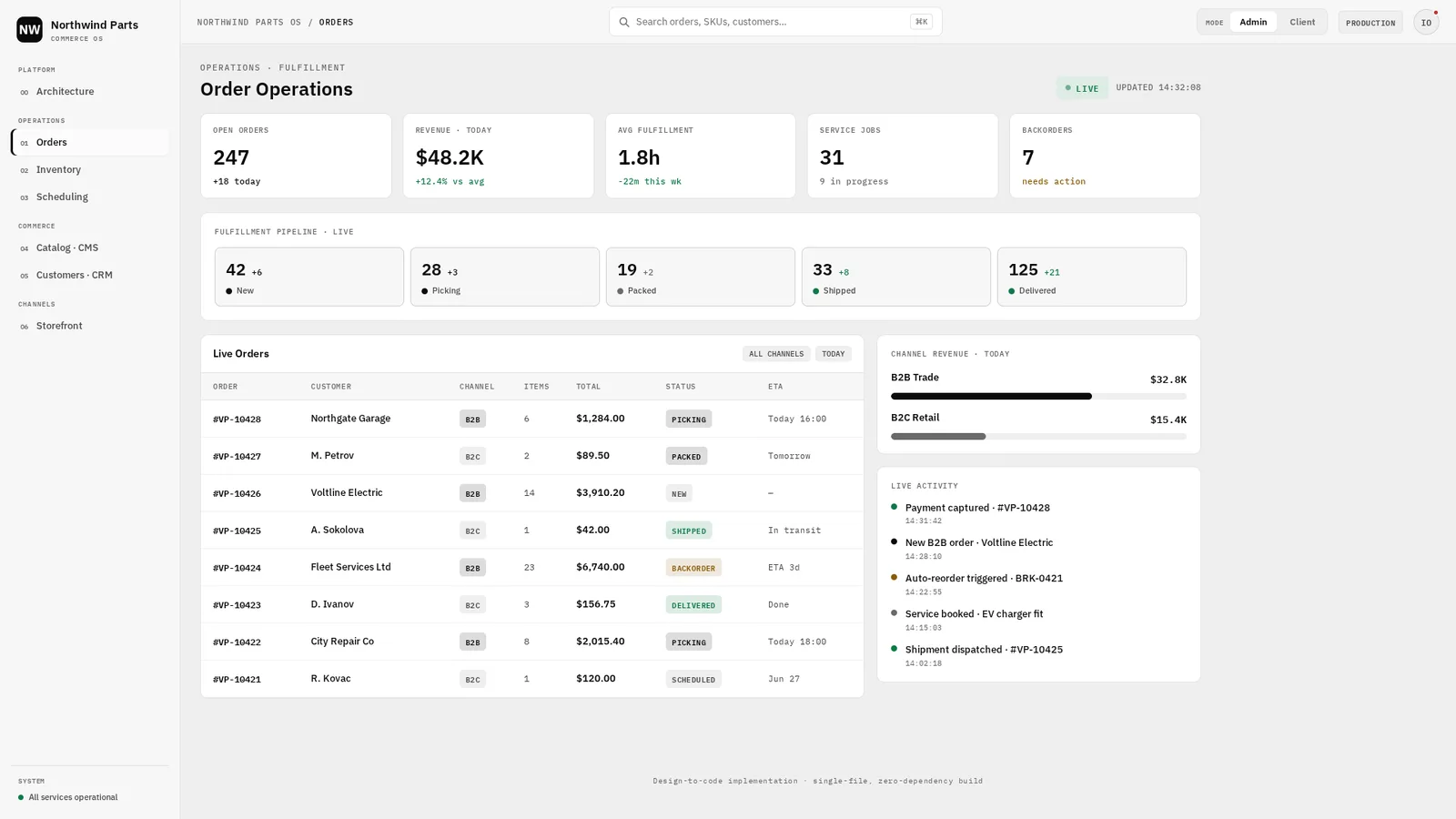Click the B2B Trade revenue progress bar
This screenshot has width=1456, height=819.
1038,397
